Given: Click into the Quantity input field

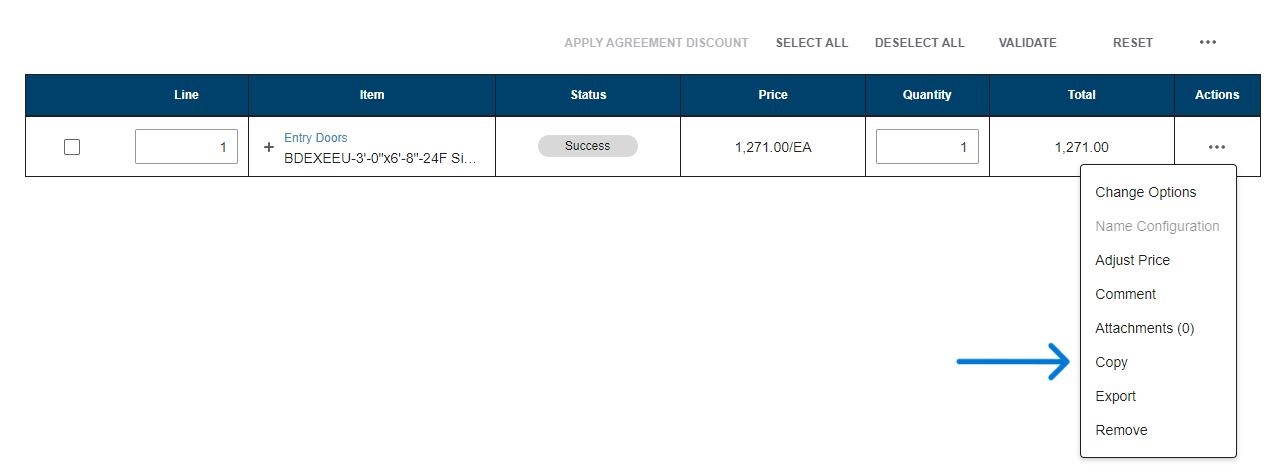Looking at the screenshot, I should point(927,147).
